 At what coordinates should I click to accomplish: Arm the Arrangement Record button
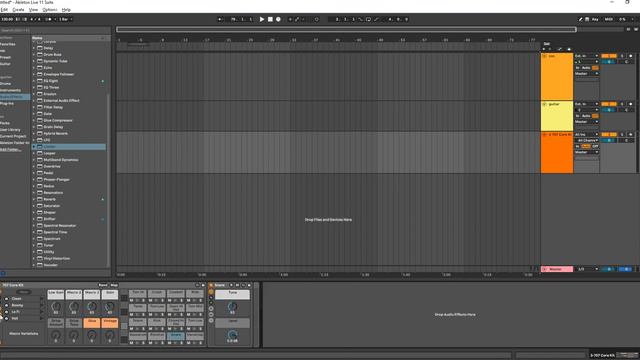point(278,19)
